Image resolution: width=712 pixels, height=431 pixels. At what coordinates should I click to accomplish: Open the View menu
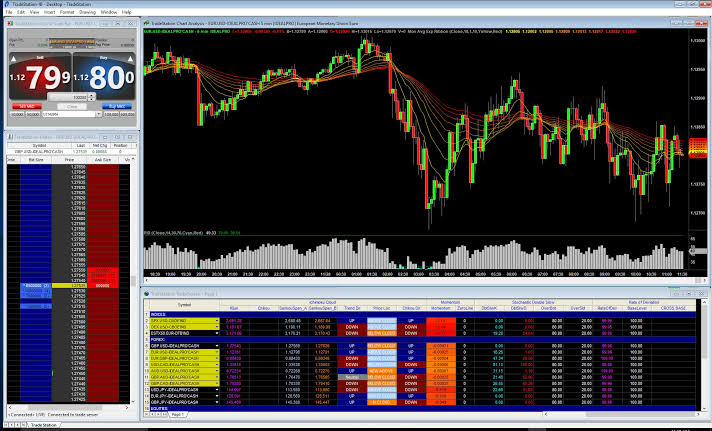click(x=35, y=12)
